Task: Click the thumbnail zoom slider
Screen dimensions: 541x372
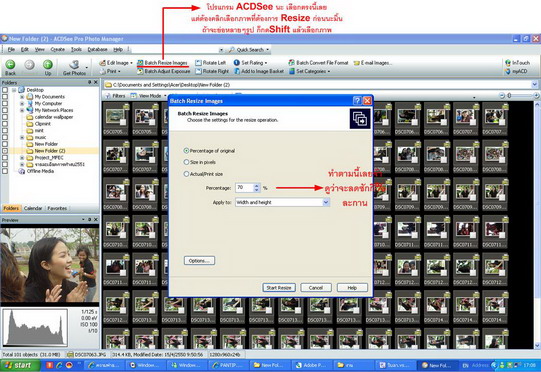Action: (x=519, y=96)
